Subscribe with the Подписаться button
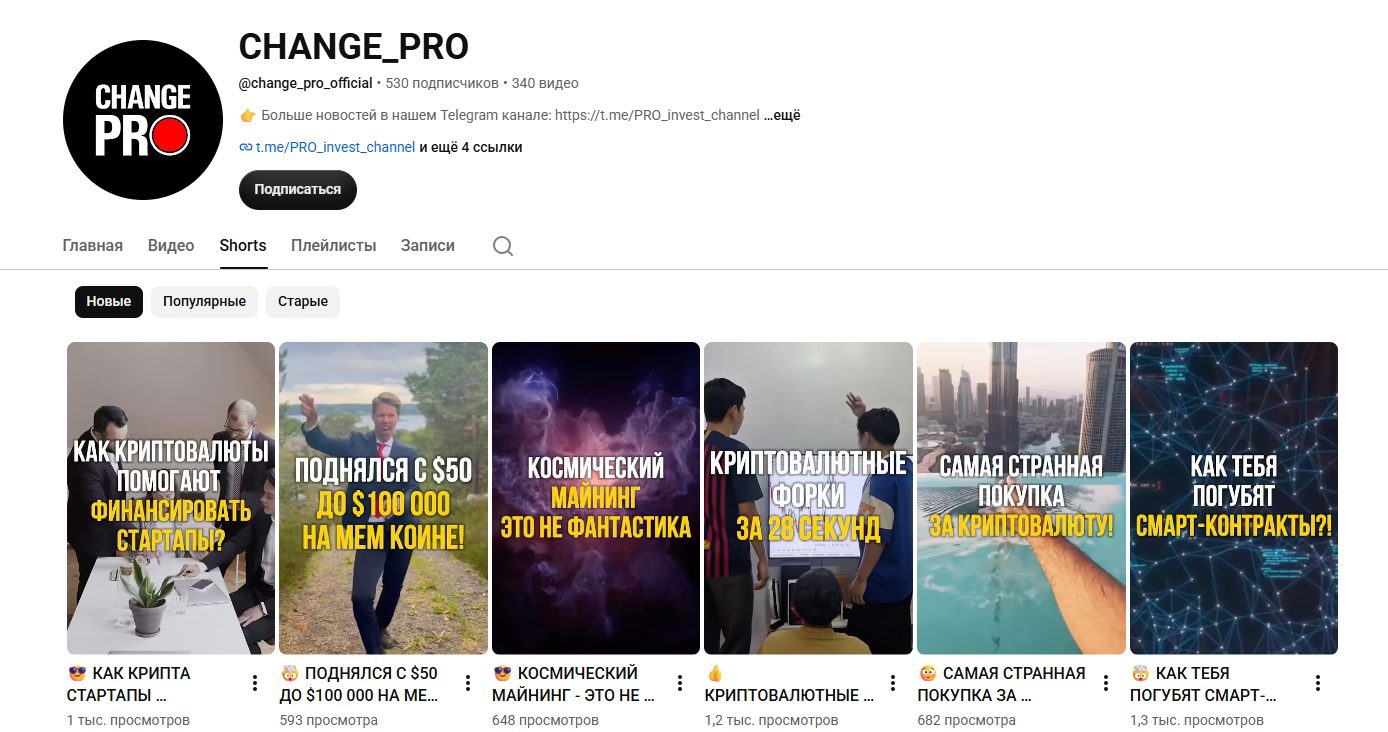Screen dimensions: 1388x732 [298, 190]
